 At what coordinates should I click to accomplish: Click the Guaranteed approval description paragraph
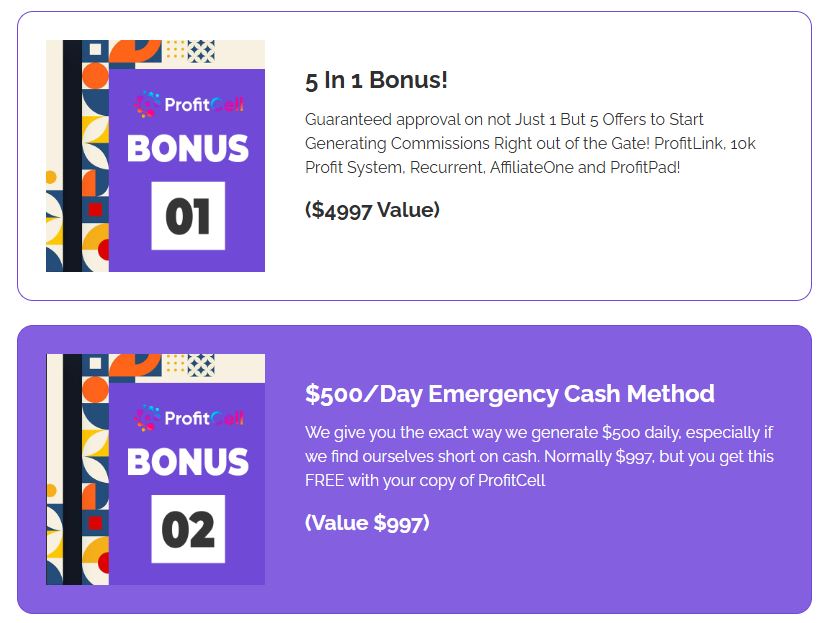[x=530, y=143]
